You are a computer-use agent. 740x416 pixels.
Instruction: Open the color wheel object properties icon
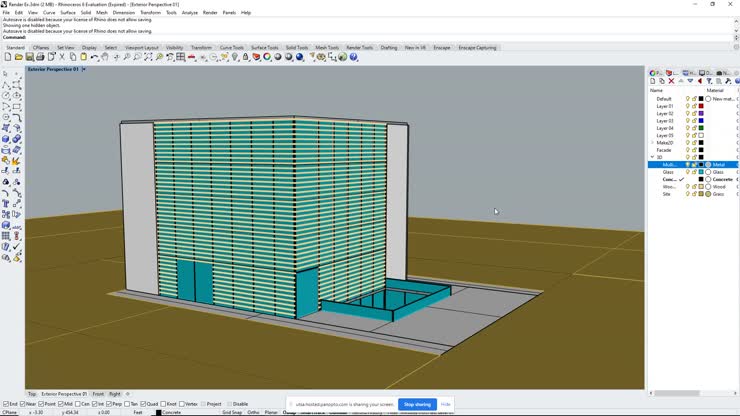point(267,57)
